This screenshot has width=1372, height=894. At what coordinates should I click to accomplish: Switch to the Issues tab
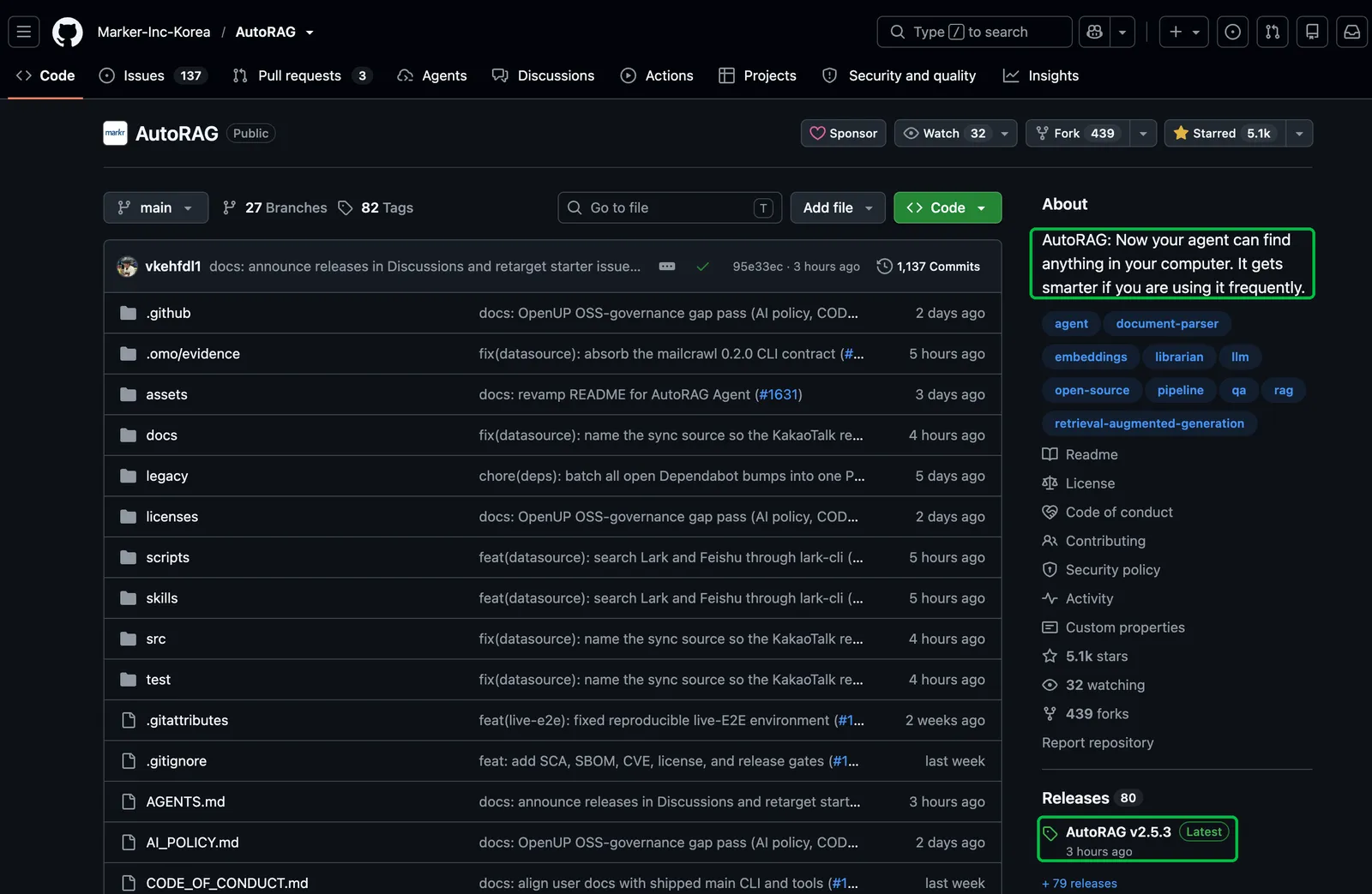click(x=153, y=75)
